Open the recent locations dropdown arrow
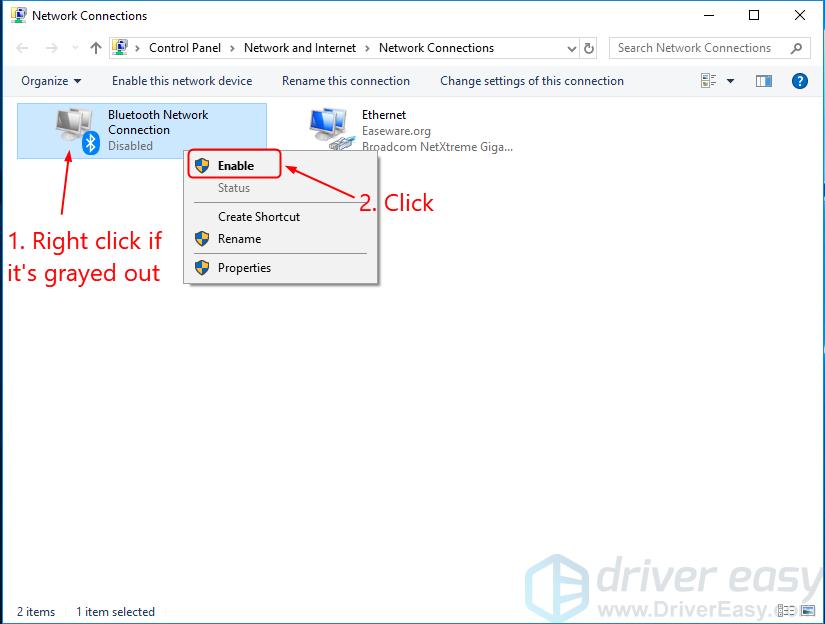The width and height of the screenshot is (825, 624). coord(73,48)
